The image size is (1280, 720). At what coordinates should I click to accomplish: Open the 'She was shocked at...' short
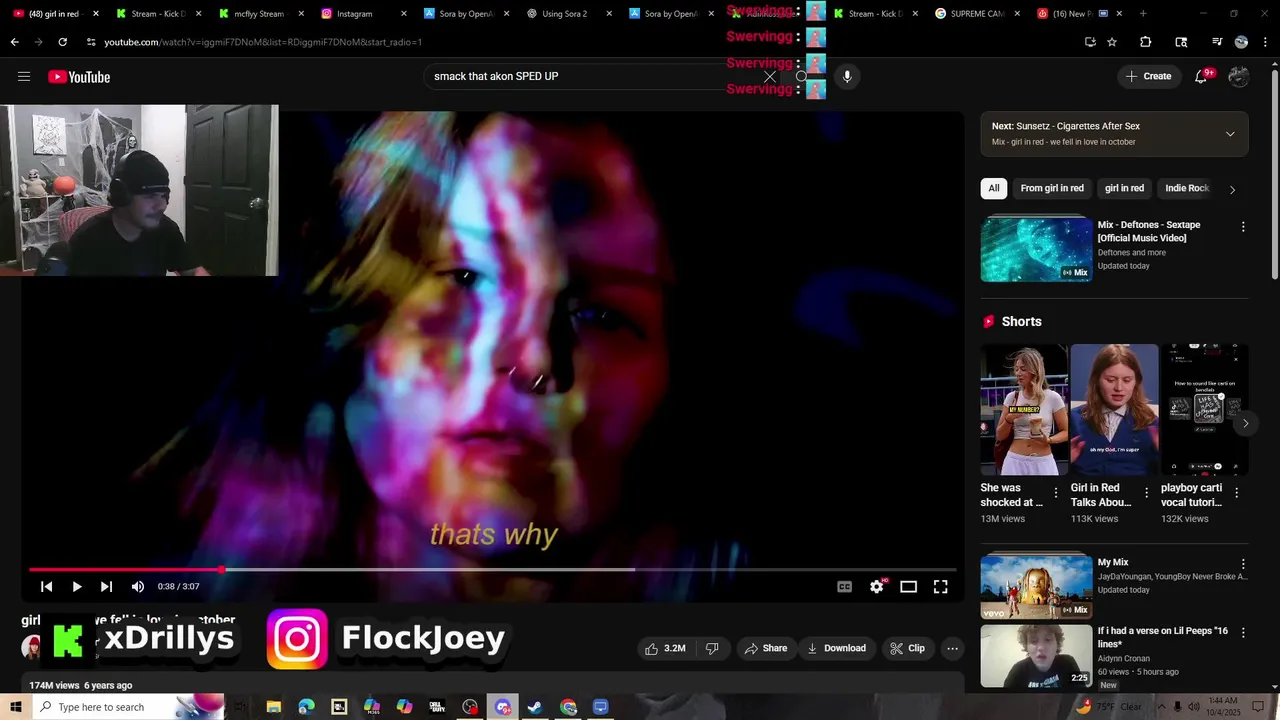click(1024, 410)
